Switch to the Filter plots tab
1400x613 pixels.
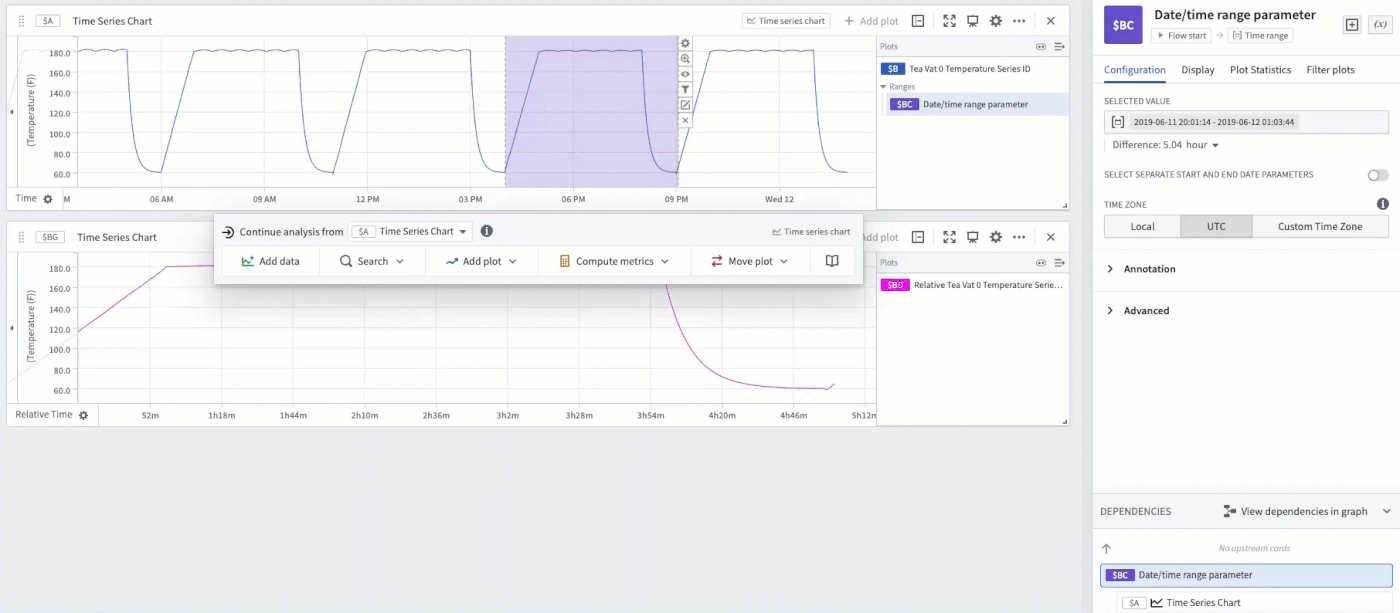pos(1331,70)
